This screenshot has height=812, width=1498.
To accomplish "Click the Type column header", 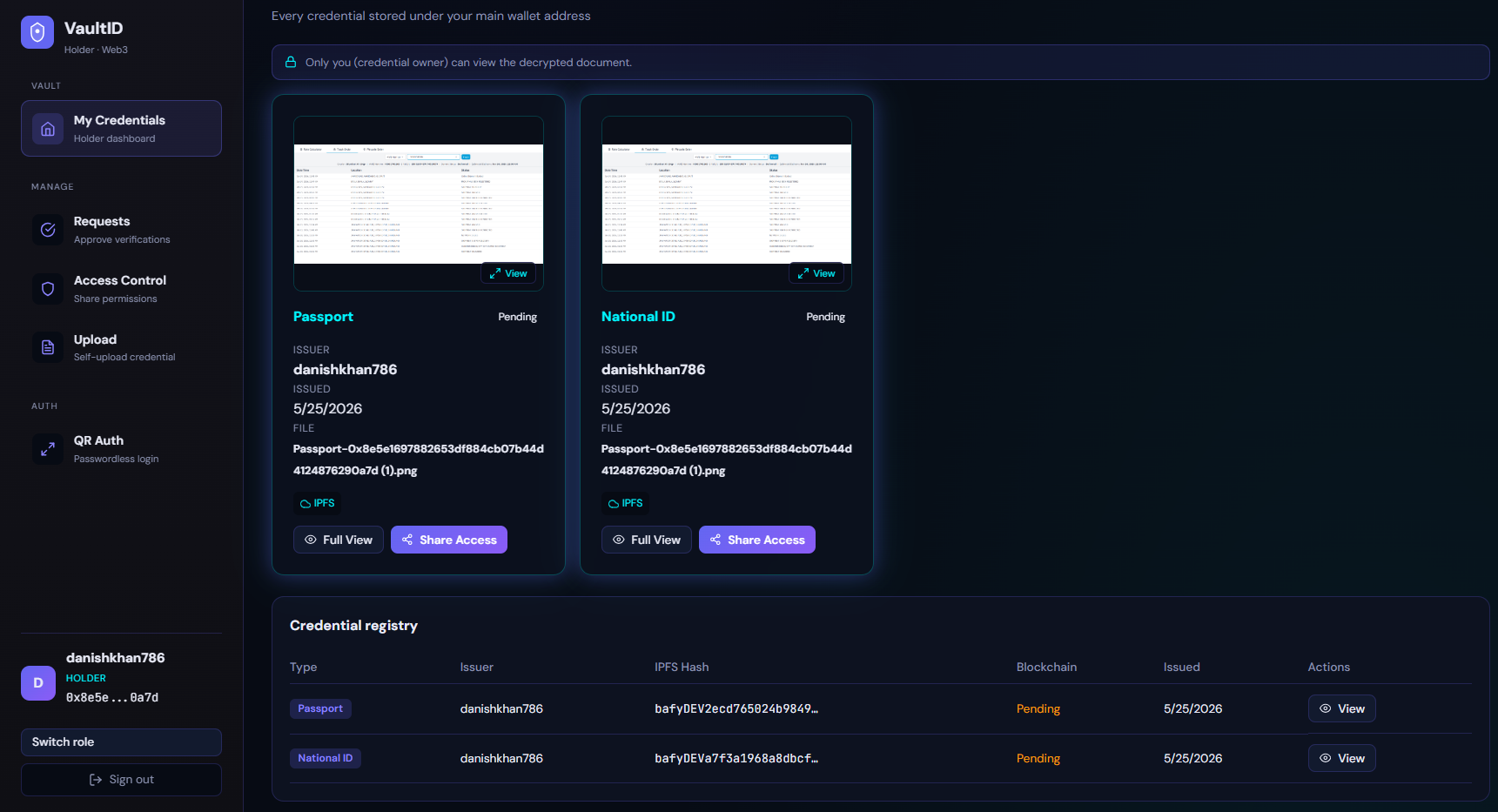I will point(304,667).
